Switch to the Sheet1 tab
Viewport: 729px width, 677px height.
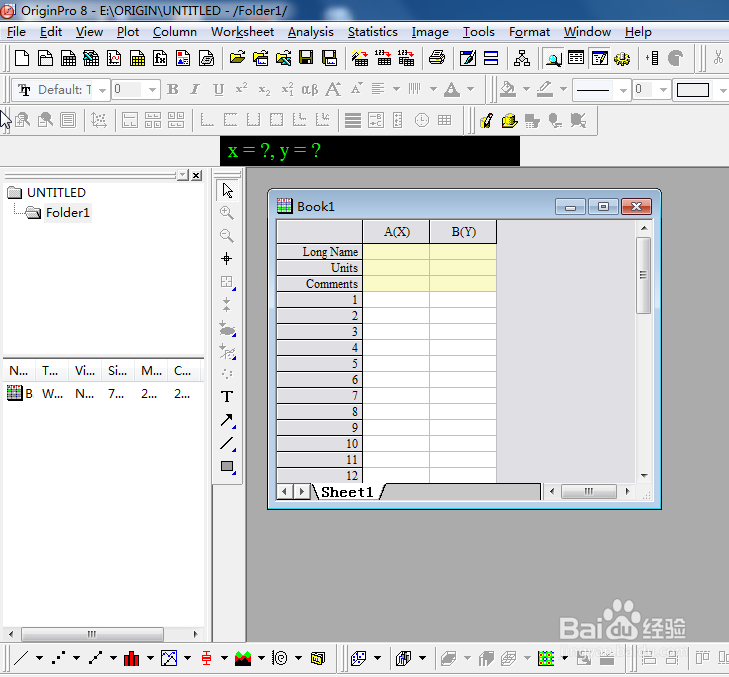click(347, 492)
